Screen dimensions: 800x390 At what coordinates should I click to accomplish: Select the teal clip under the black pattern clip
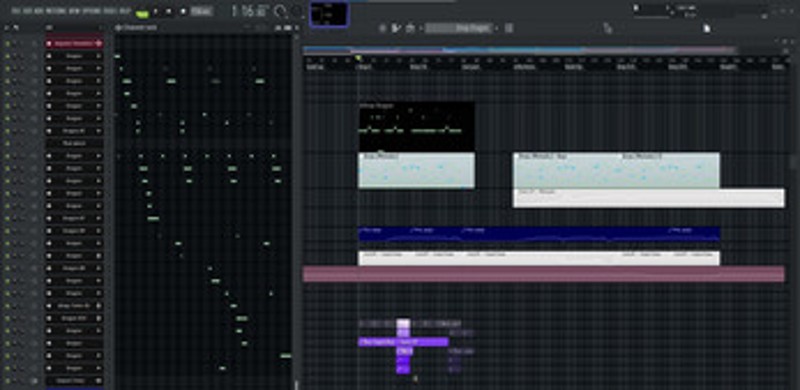(417, 170)
